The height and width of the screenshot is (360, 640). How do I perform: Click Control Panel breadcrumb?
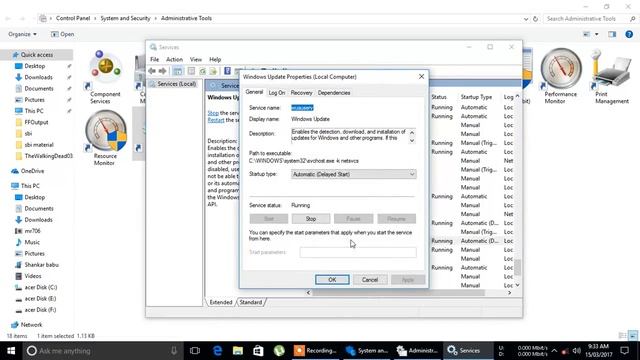pyautogui.click(x=73, y=18)
